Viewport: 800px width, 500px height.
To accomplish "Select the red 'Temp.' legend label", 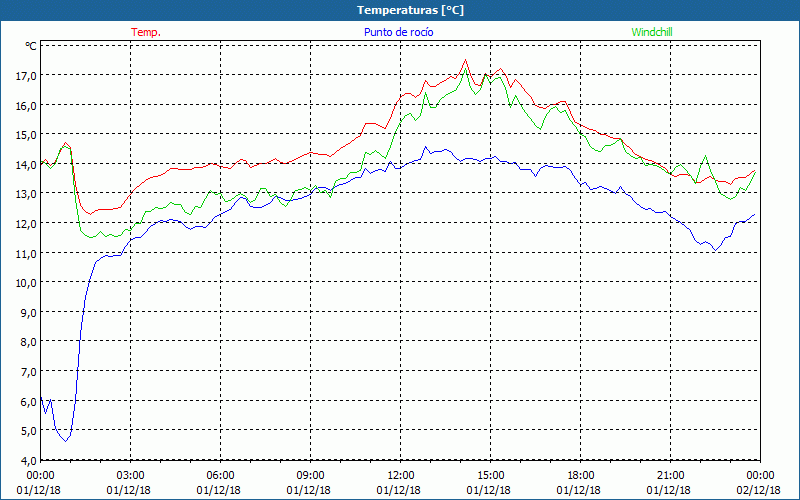I will tap(146, 32).
